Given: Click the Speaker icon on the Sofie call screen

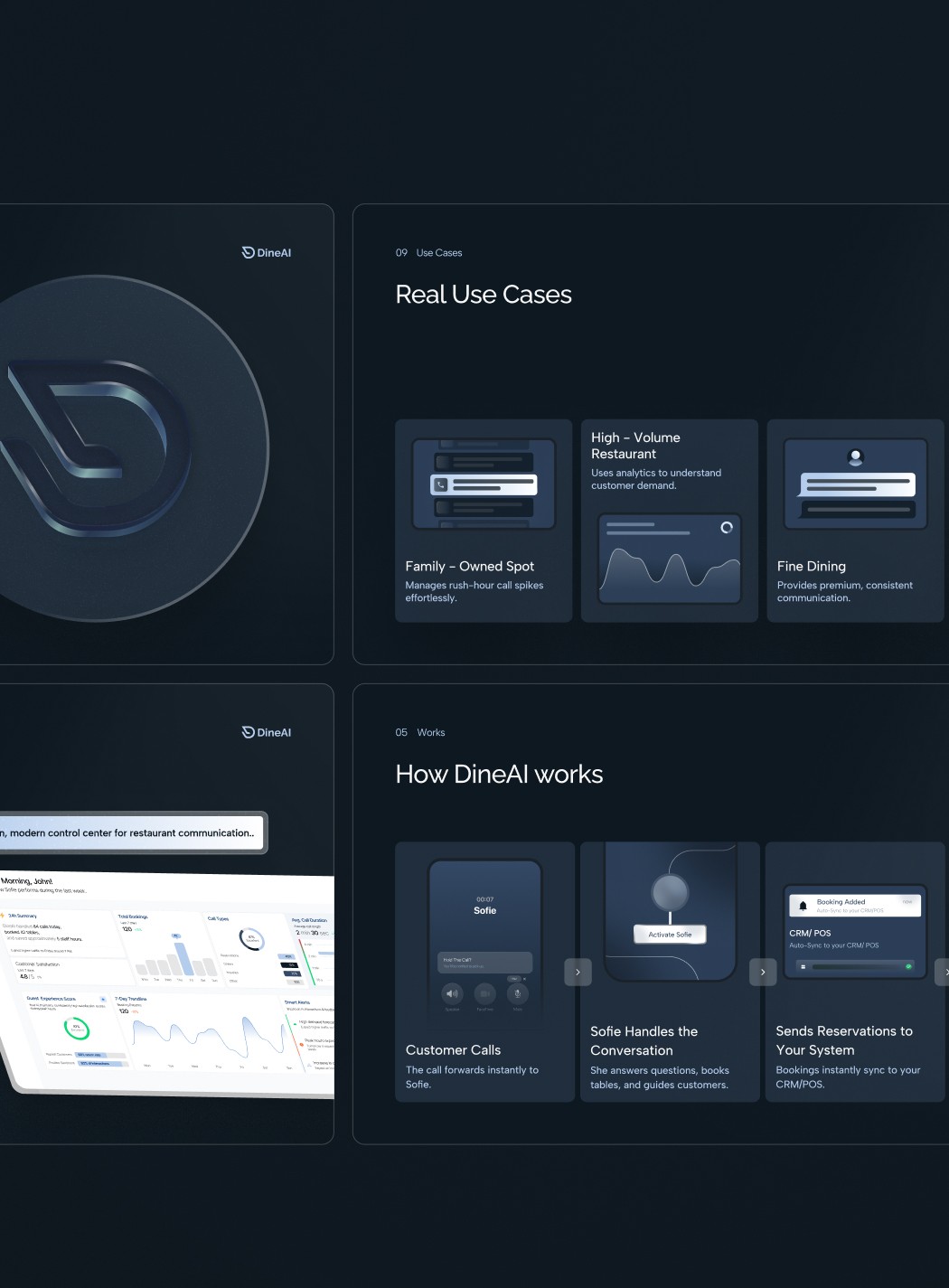Looking at the screenshot, I should tap(452, 993).
